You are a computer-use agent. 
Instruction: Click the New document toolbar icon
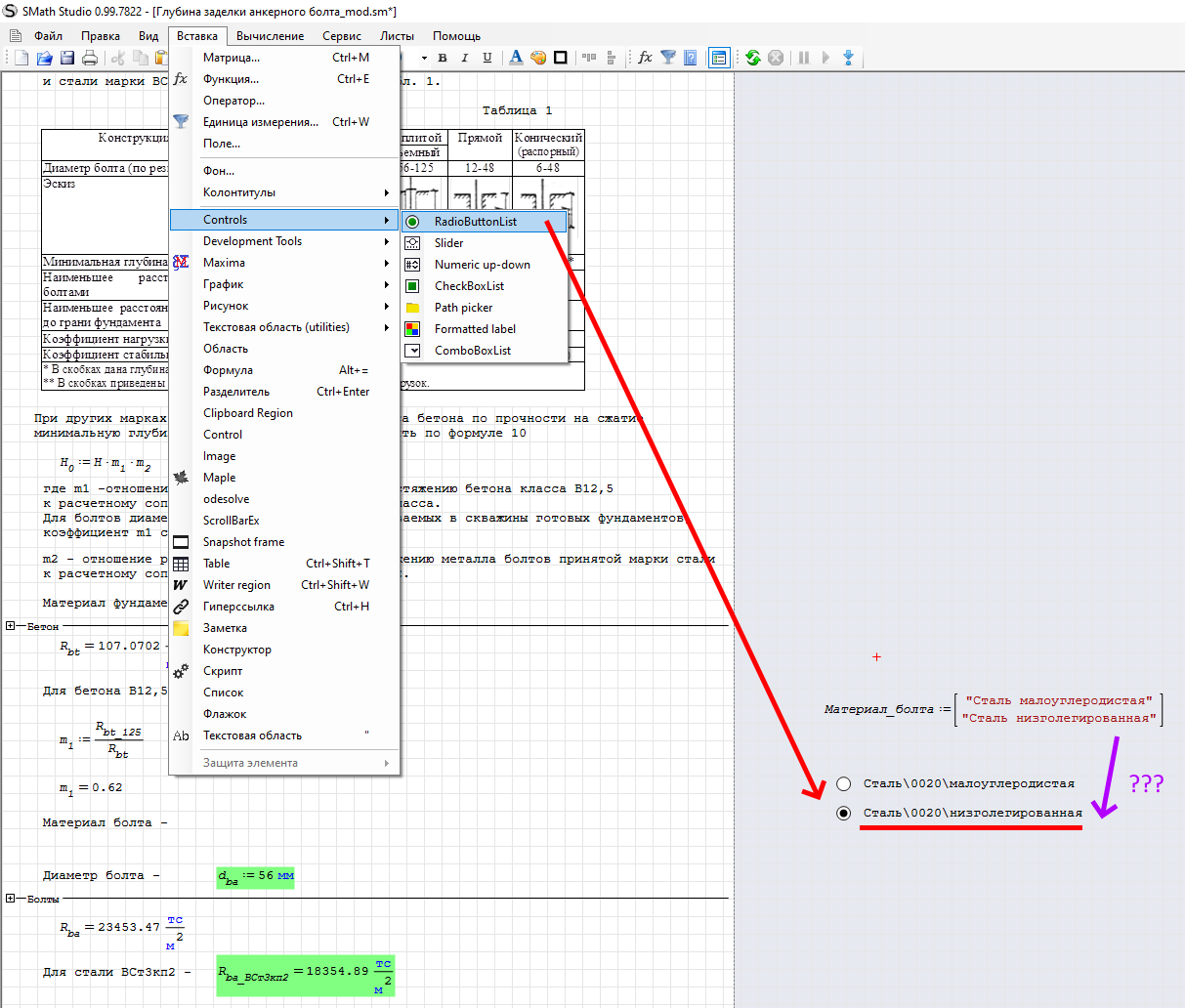(x=21, y=59)
